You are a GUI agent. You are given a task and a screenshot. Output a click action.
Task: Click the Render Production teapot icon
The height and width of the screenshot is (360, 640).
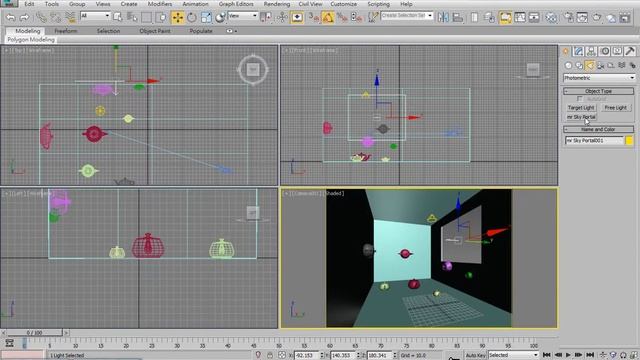click(597, 17)
